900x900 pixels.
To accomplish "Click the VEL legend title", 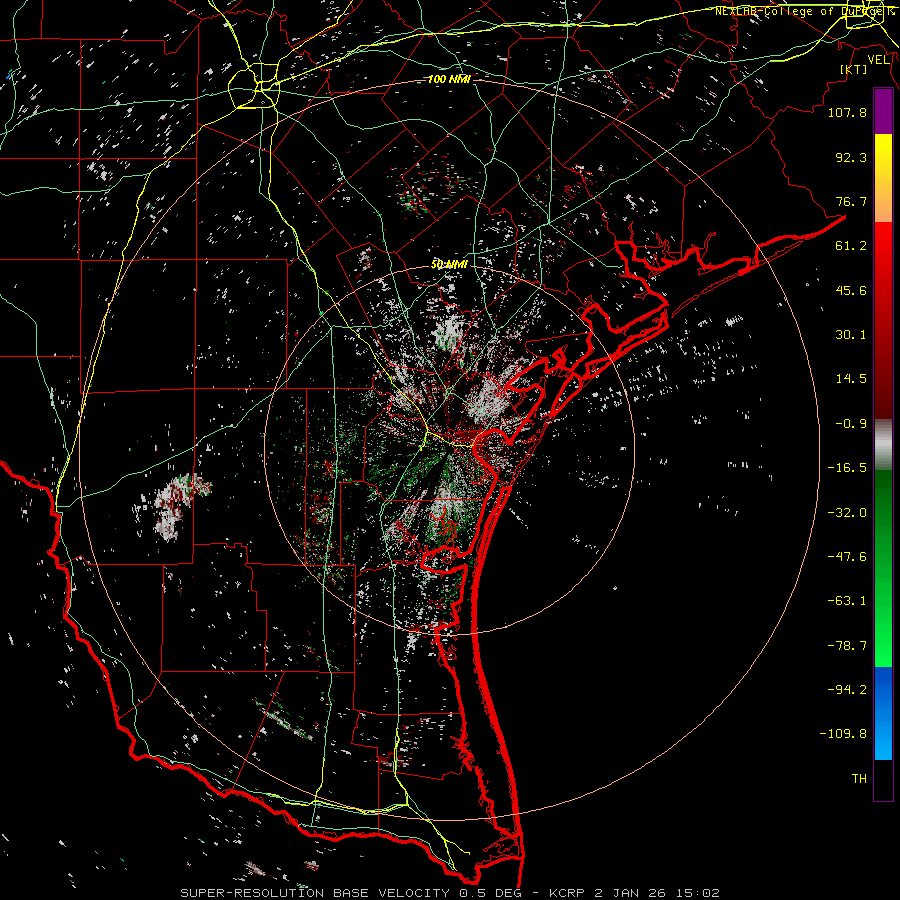I will (x=878, y=60).
